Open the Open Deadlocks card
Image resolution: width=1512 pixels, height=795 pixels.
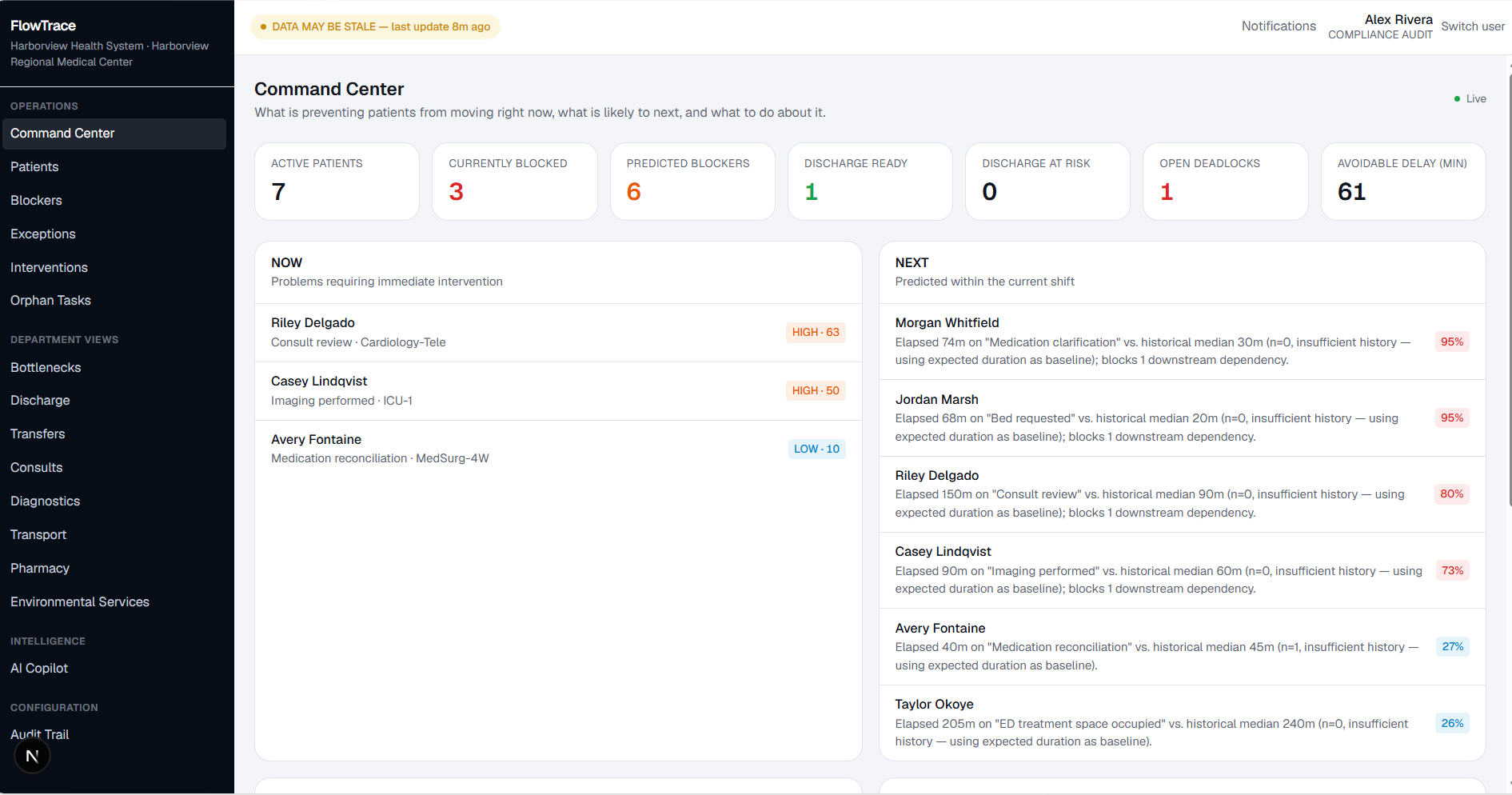point(1226,182)
